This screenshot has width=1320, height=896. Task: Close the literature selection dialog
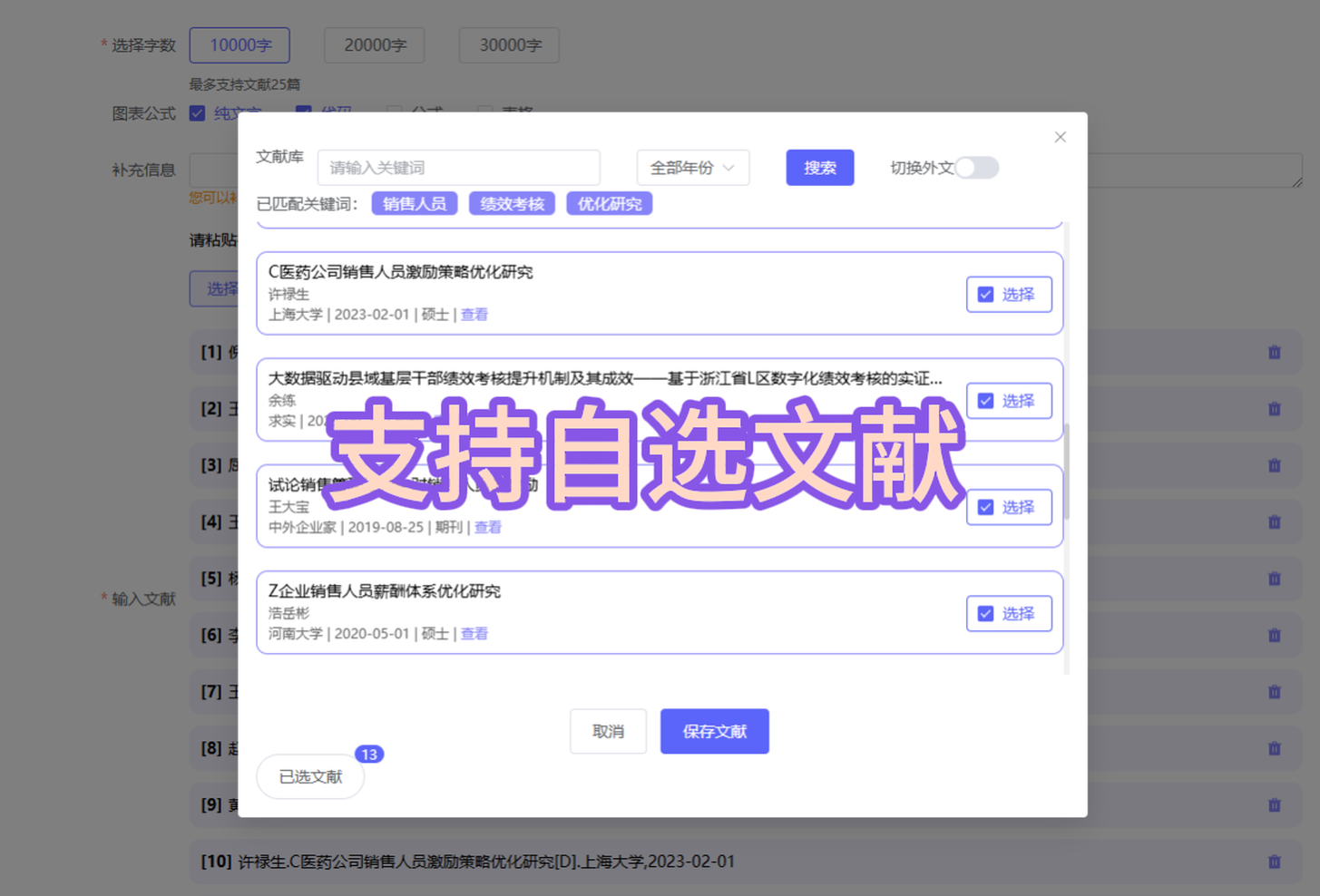(1060, 137)
